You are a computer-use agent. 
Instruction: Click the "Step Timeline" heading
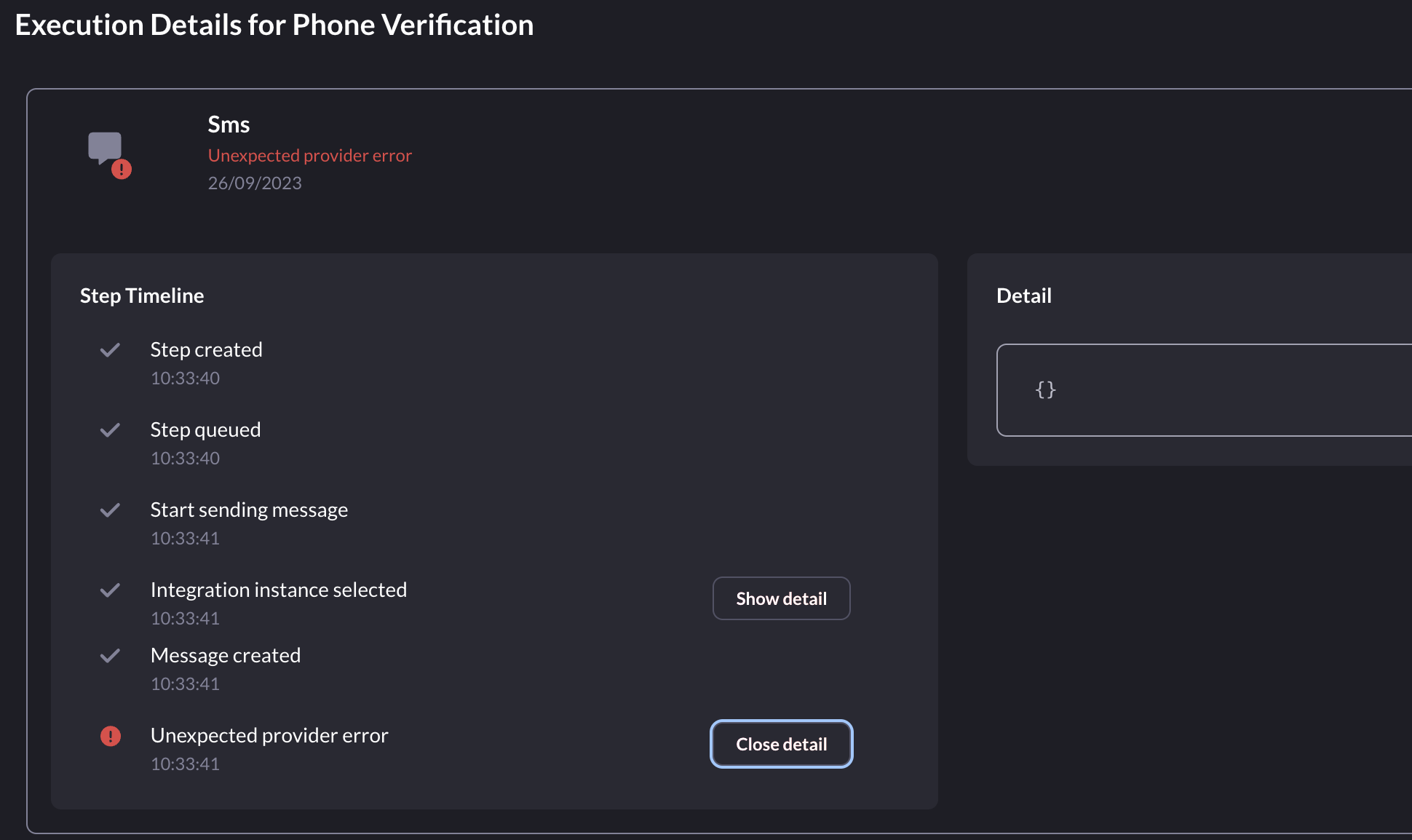click(x=141, y=296)
